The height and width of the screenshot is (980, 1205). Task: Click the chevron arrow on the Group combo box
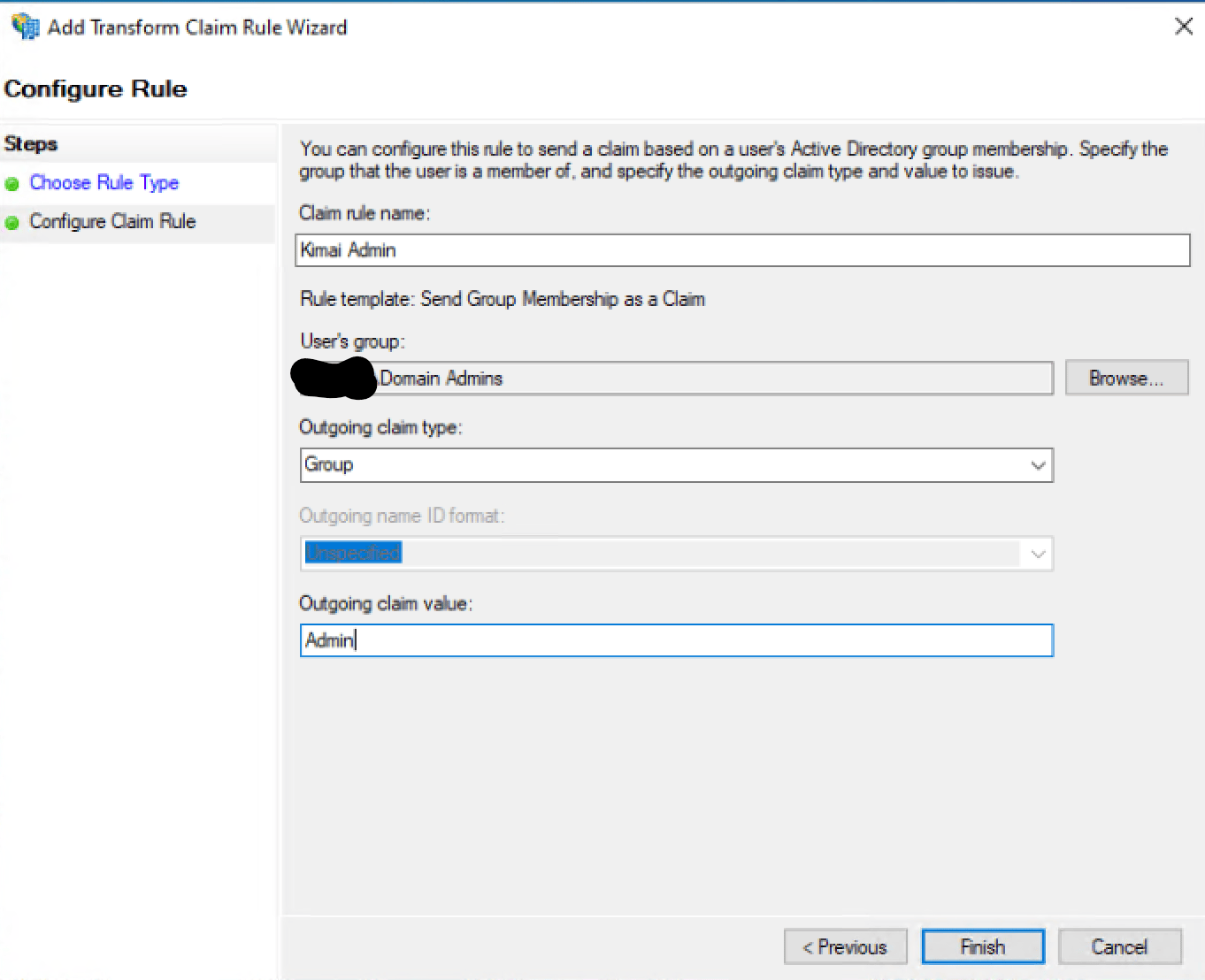tap(1037, 465)
